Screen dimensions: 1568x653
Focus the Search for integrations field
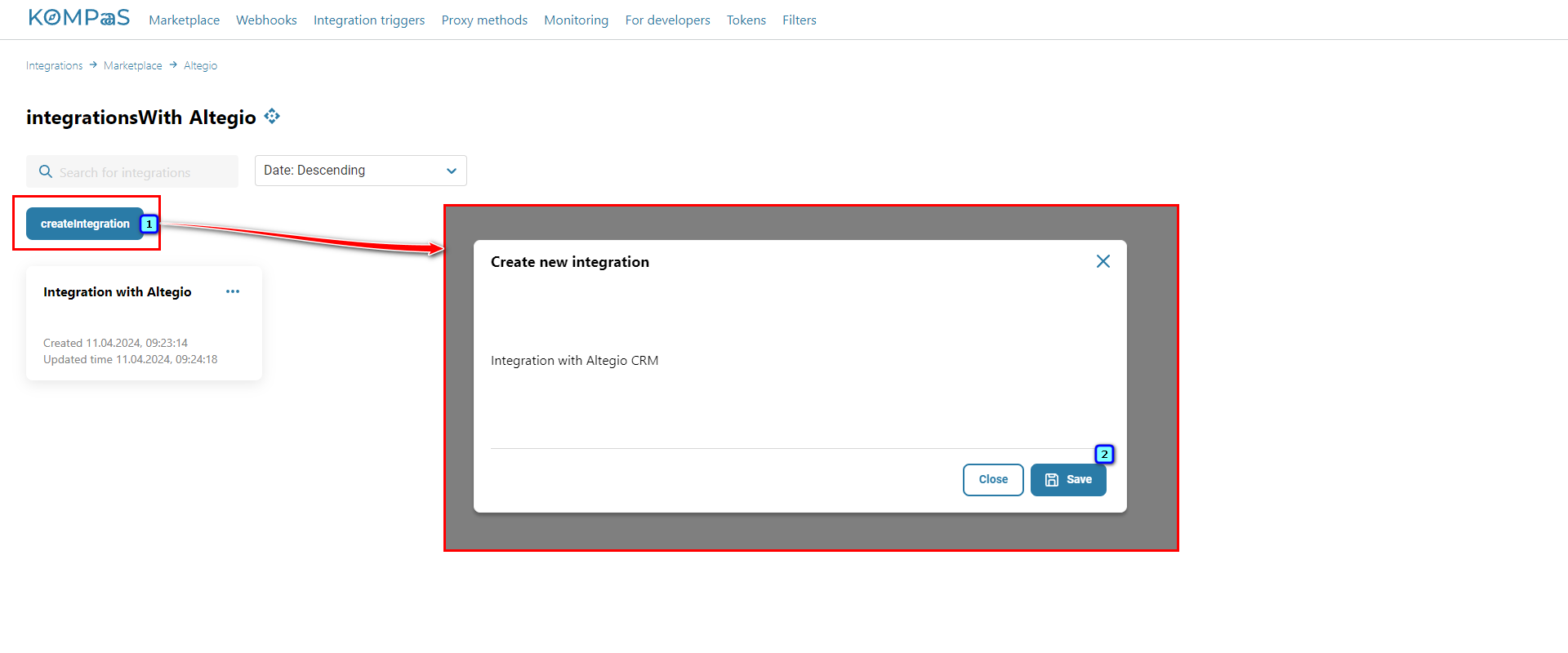click(x=132, y=171)
